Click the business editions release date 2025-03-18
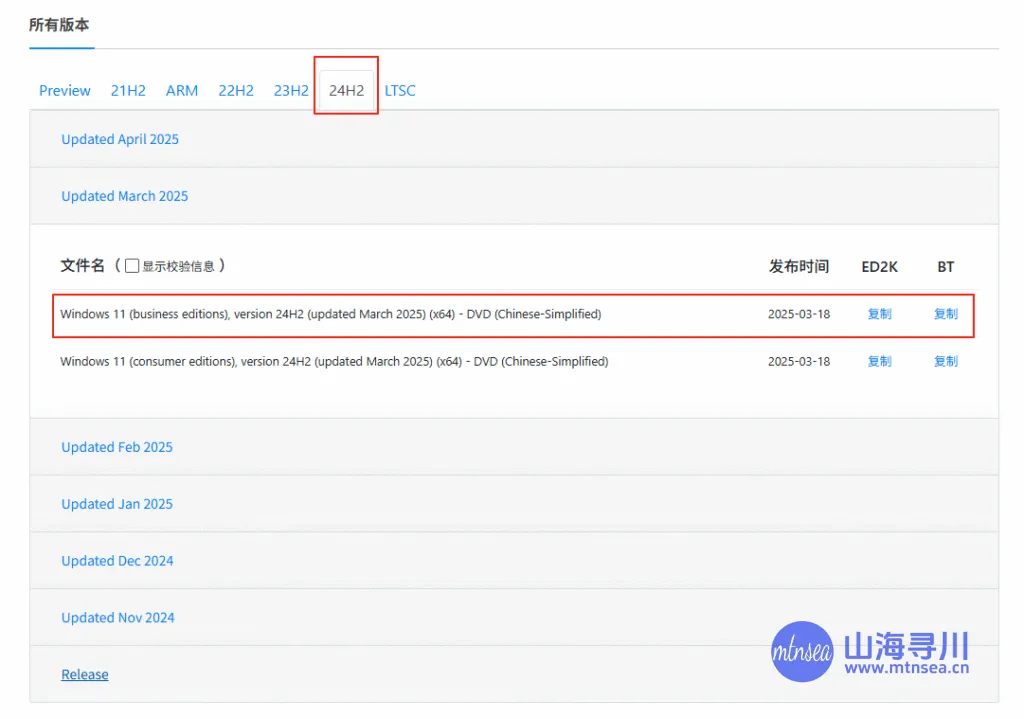Image resolution: width=1024 pixels, height=719 pixels. 799,314
